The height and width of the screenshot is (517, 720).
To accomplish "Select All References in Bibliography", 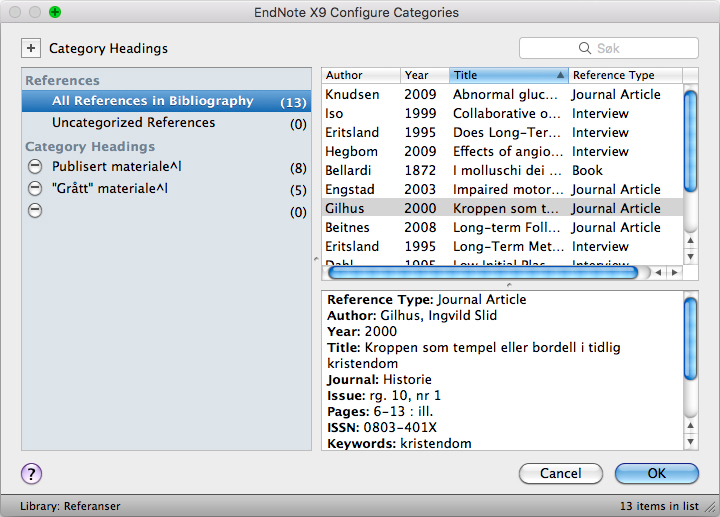I will (x=166, y=101).
